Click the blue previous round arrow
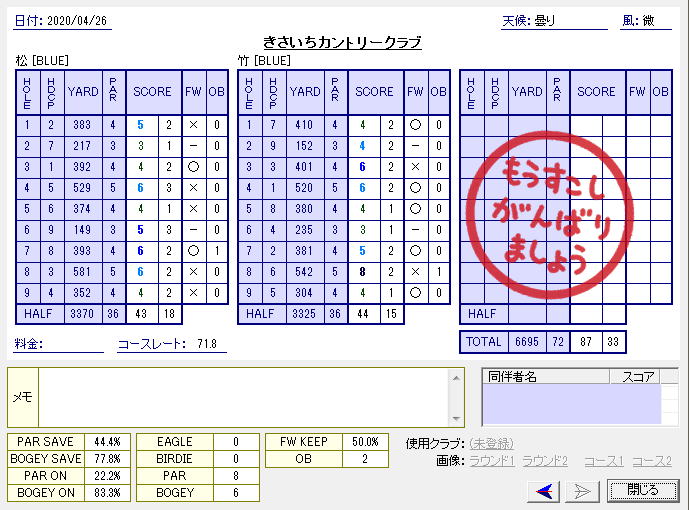689x510 pixels. click(545, 490)
